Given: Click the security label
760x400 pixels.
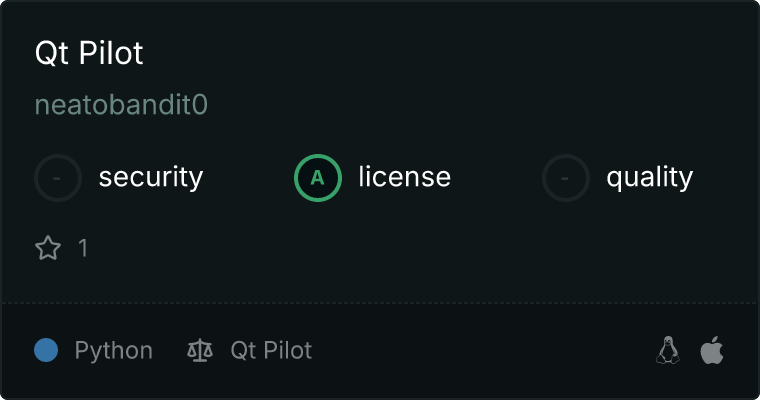Looking at the screenshot, I should (x=150, y=178).
